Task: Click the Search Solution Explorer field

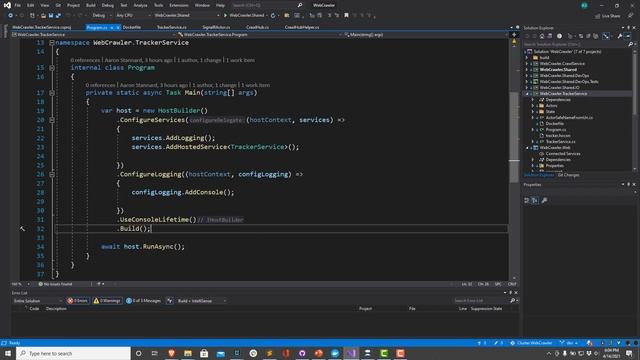Action: (576, 44)
